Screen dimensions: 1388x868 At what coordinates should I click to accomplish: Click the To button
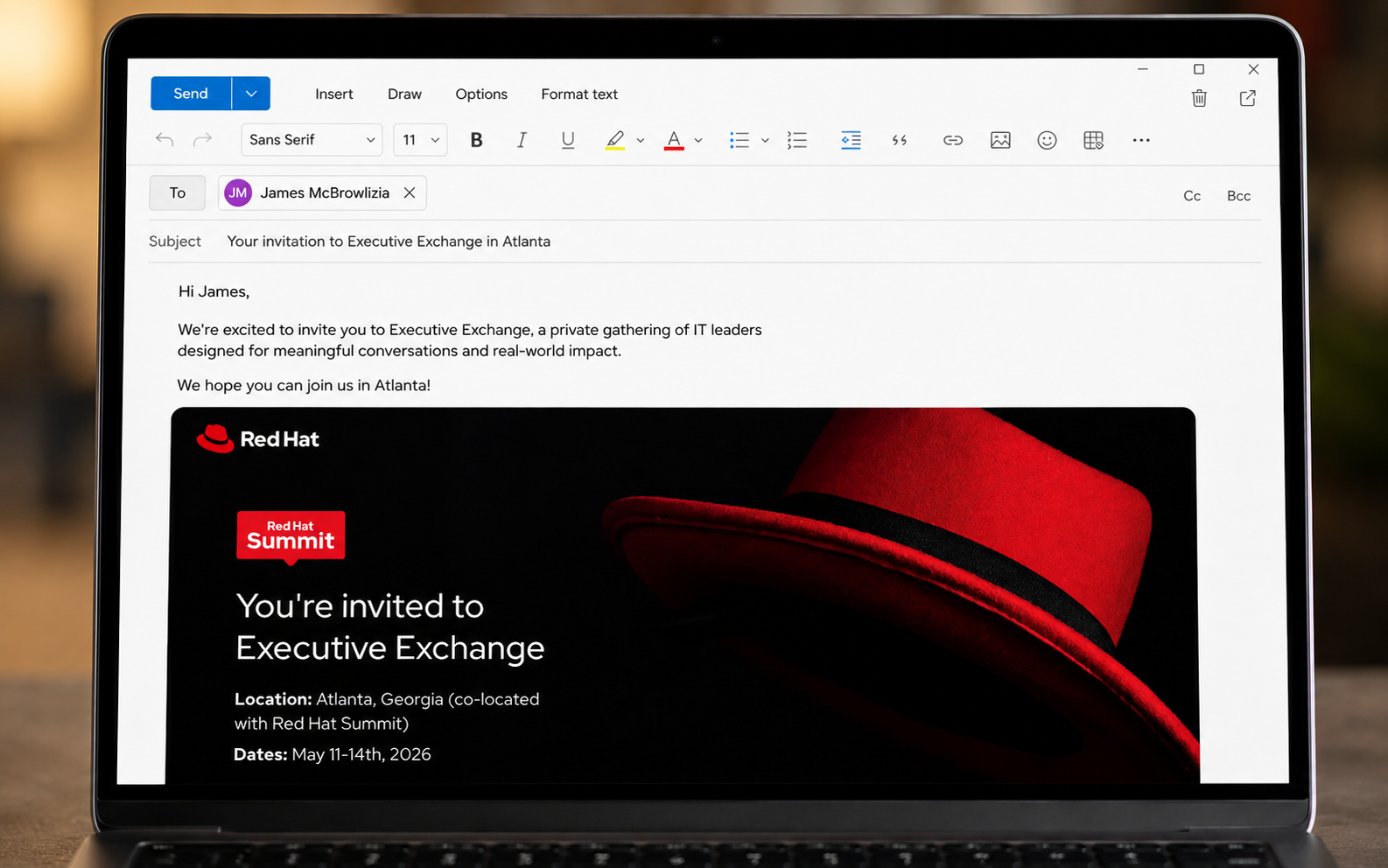click(178, 192)
